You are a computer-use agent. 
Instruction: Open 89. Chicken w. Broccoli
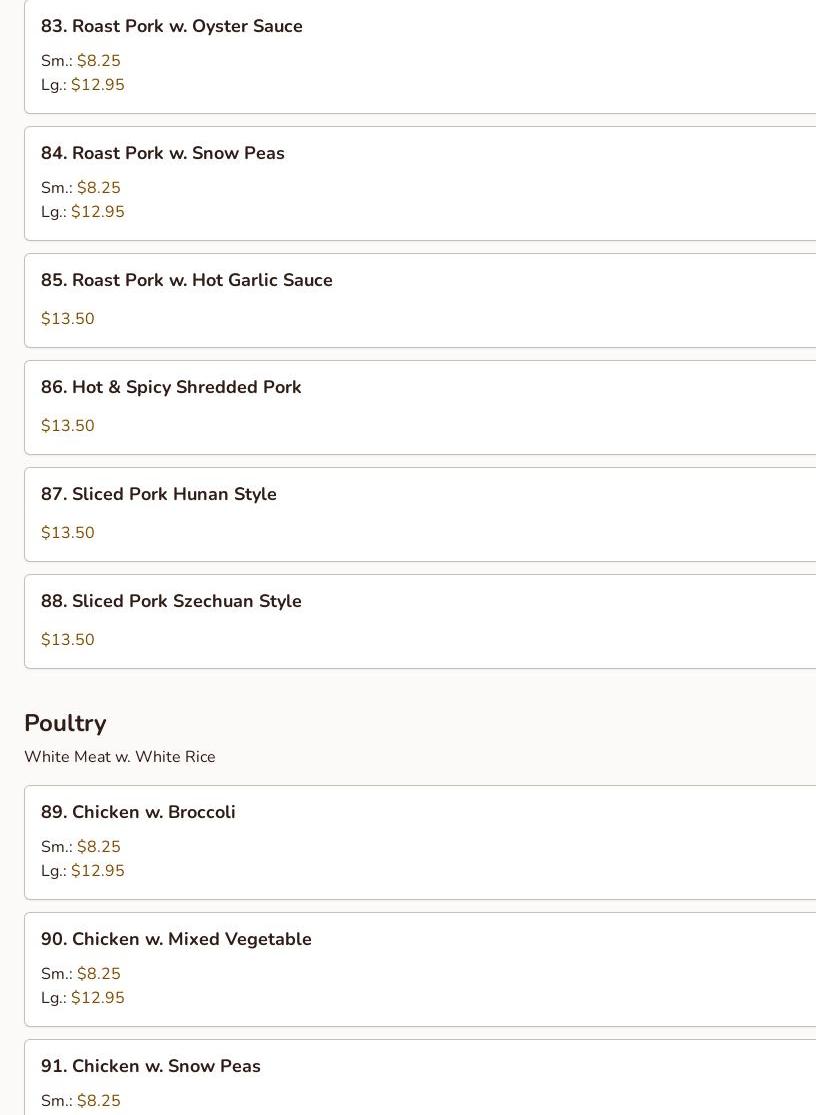(x=138, y=812)
